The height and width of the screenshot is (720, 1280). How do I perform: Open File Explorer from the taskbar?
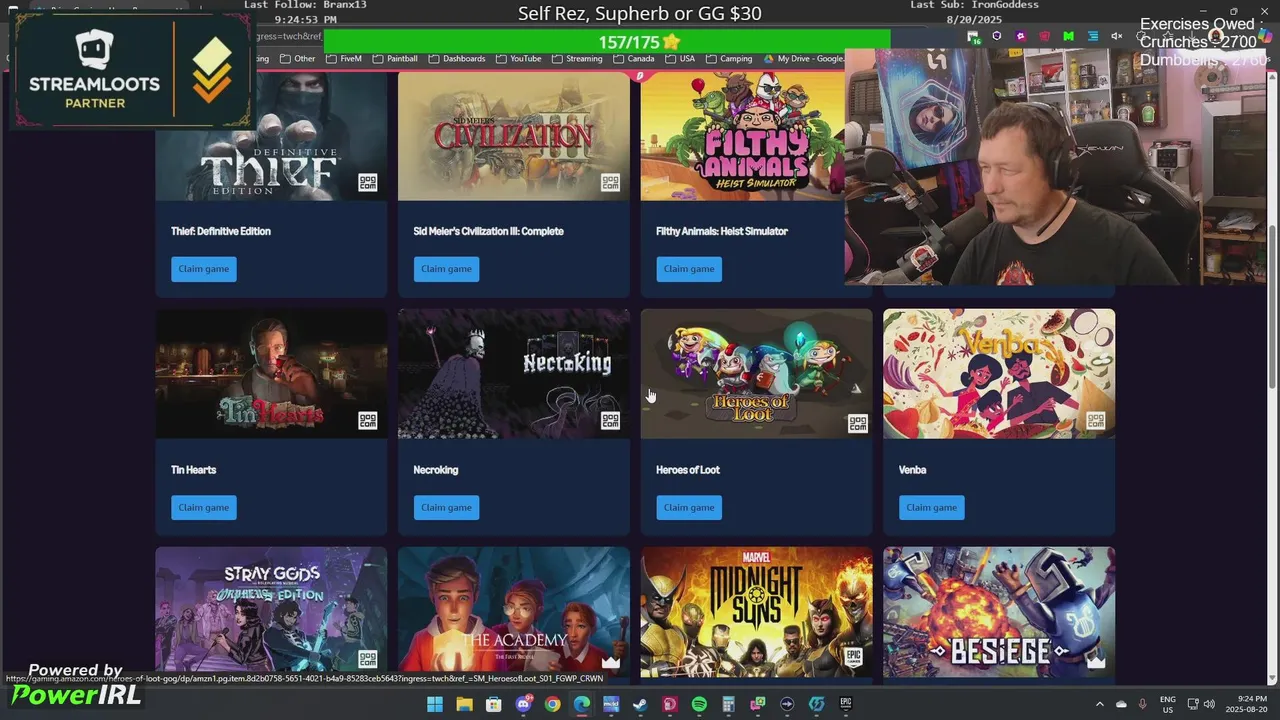coord(464,705)
